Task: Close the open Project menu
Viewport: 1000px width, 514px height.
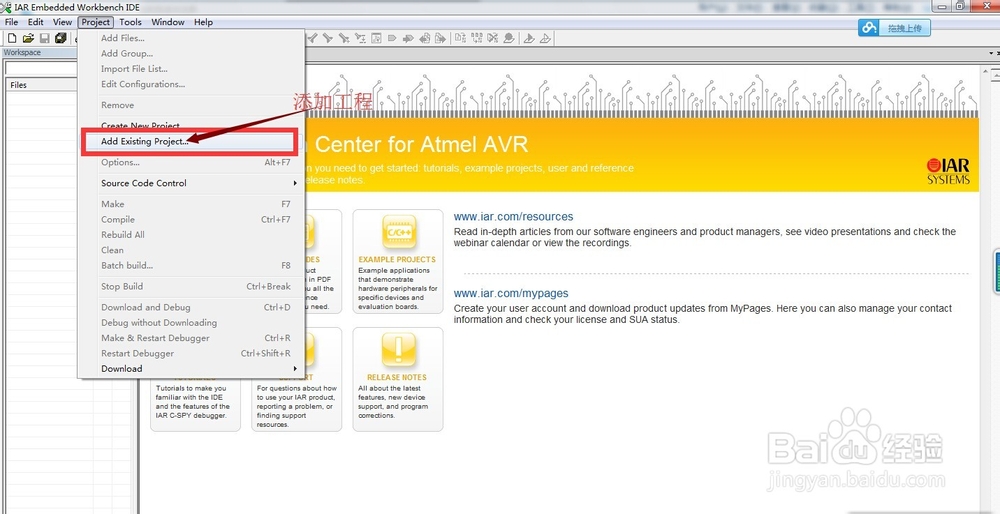Action: click(x=96, y=22)
